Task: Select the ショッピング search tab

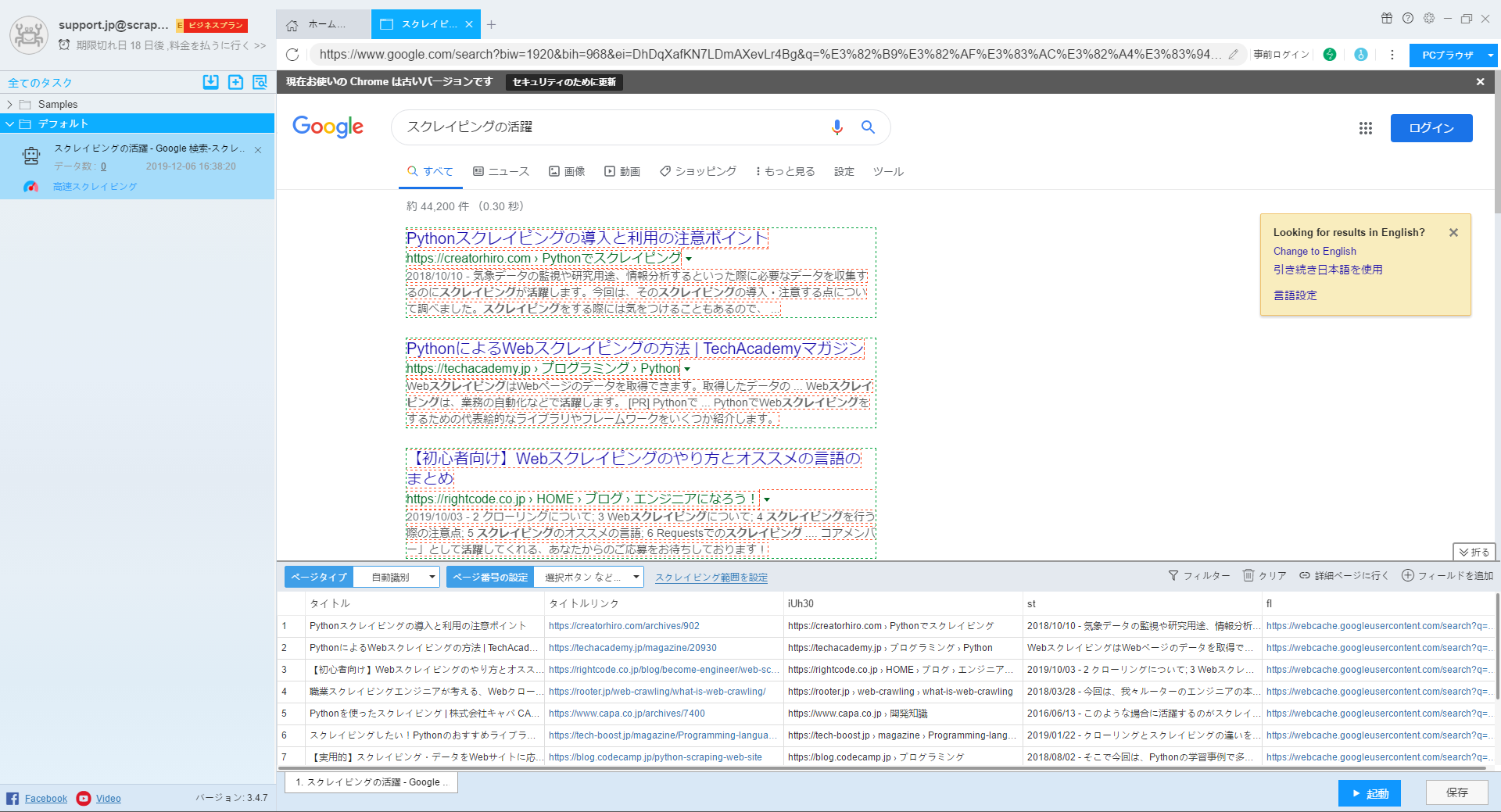Action: (698, 171)
